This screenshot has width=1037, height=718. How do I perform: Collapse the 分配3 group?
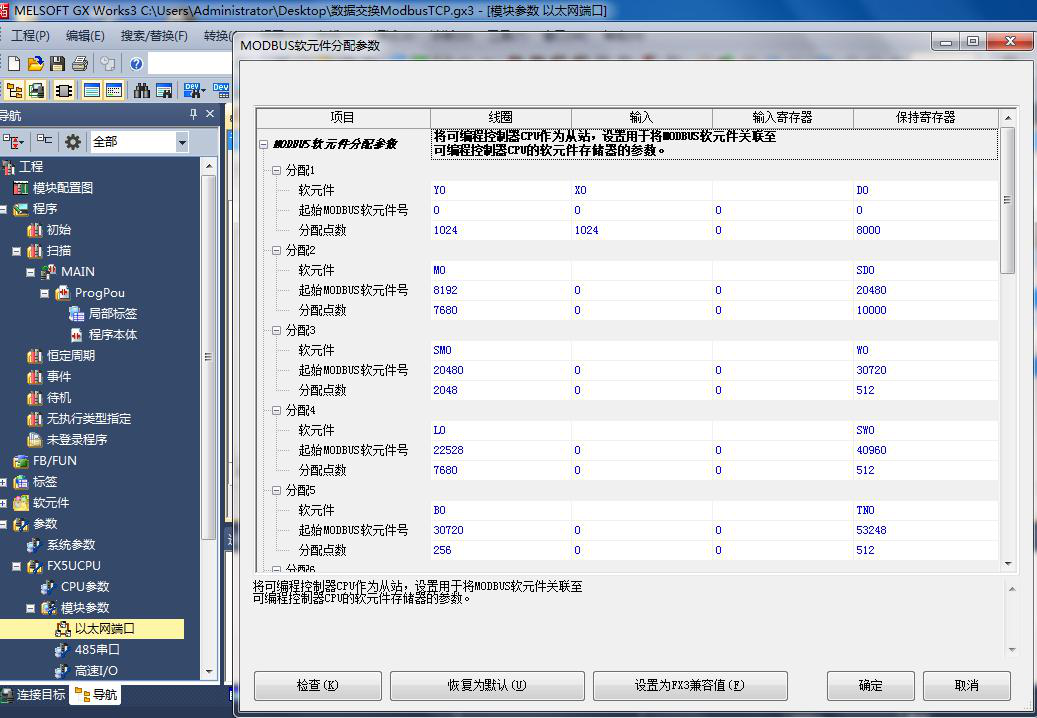(276, 331)
